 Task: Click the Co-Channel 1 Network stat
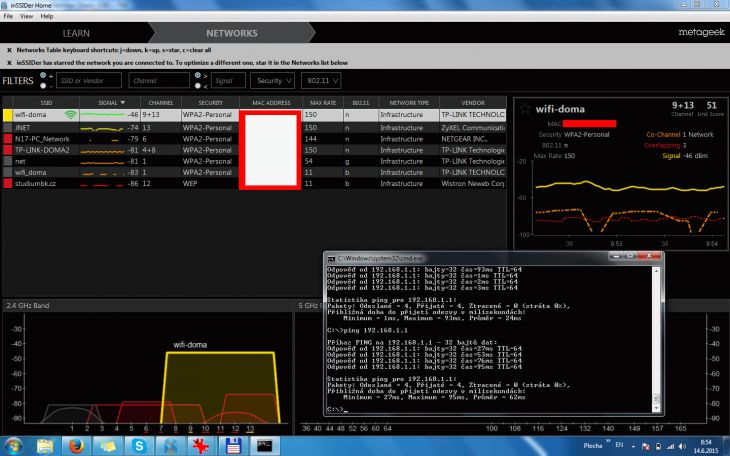click(679, 134)
